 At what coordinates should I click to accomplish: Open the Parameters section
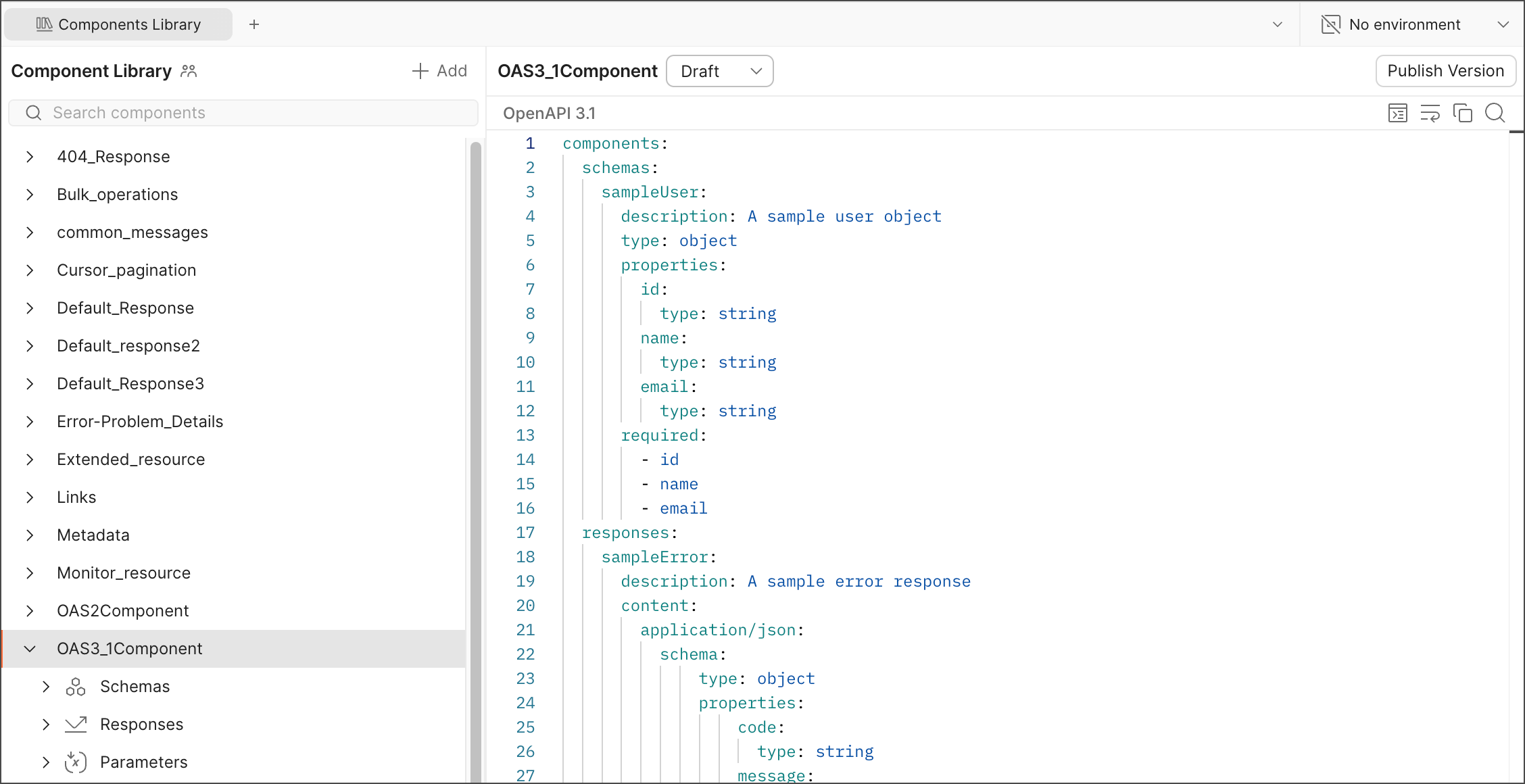point(144,762)
